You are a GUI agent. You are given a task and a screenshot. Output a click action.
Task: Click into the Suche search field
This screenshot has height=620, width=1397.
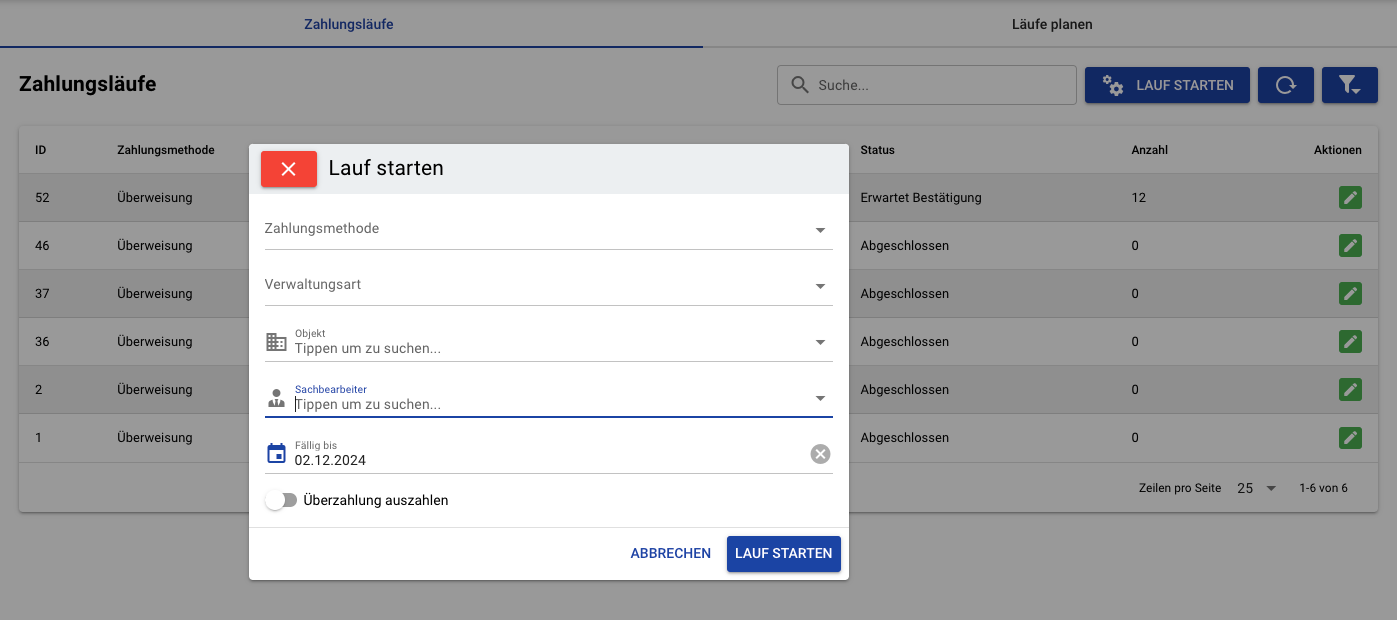coord(927,85)
